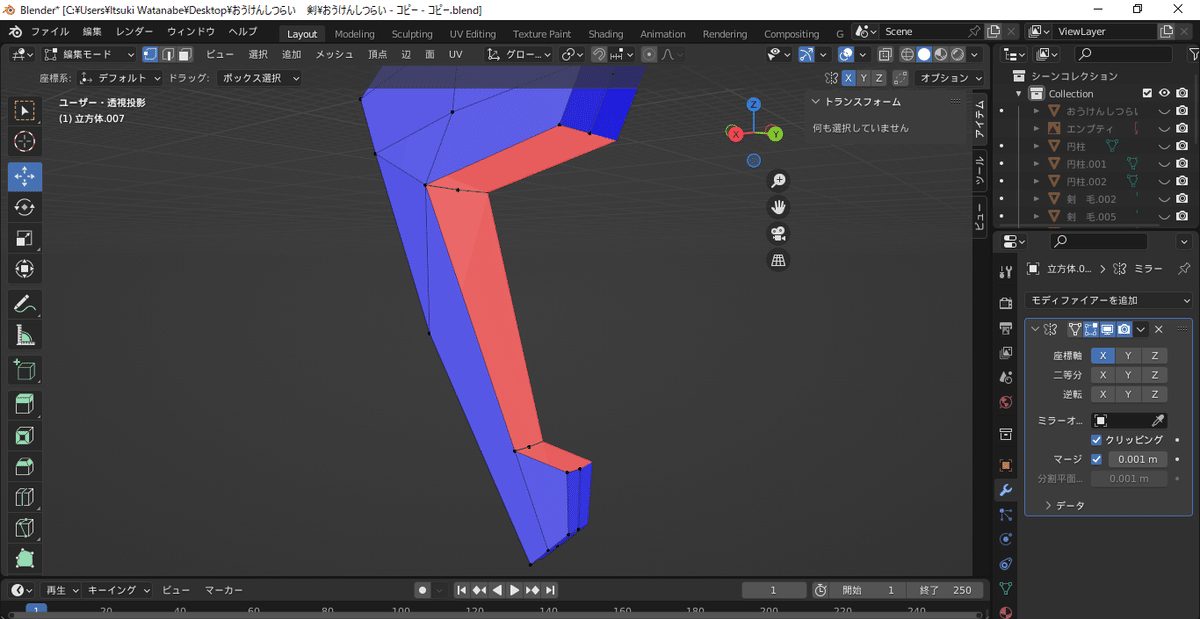
Task: Open the Render properties tab icon
Action: click(1006, 303)
